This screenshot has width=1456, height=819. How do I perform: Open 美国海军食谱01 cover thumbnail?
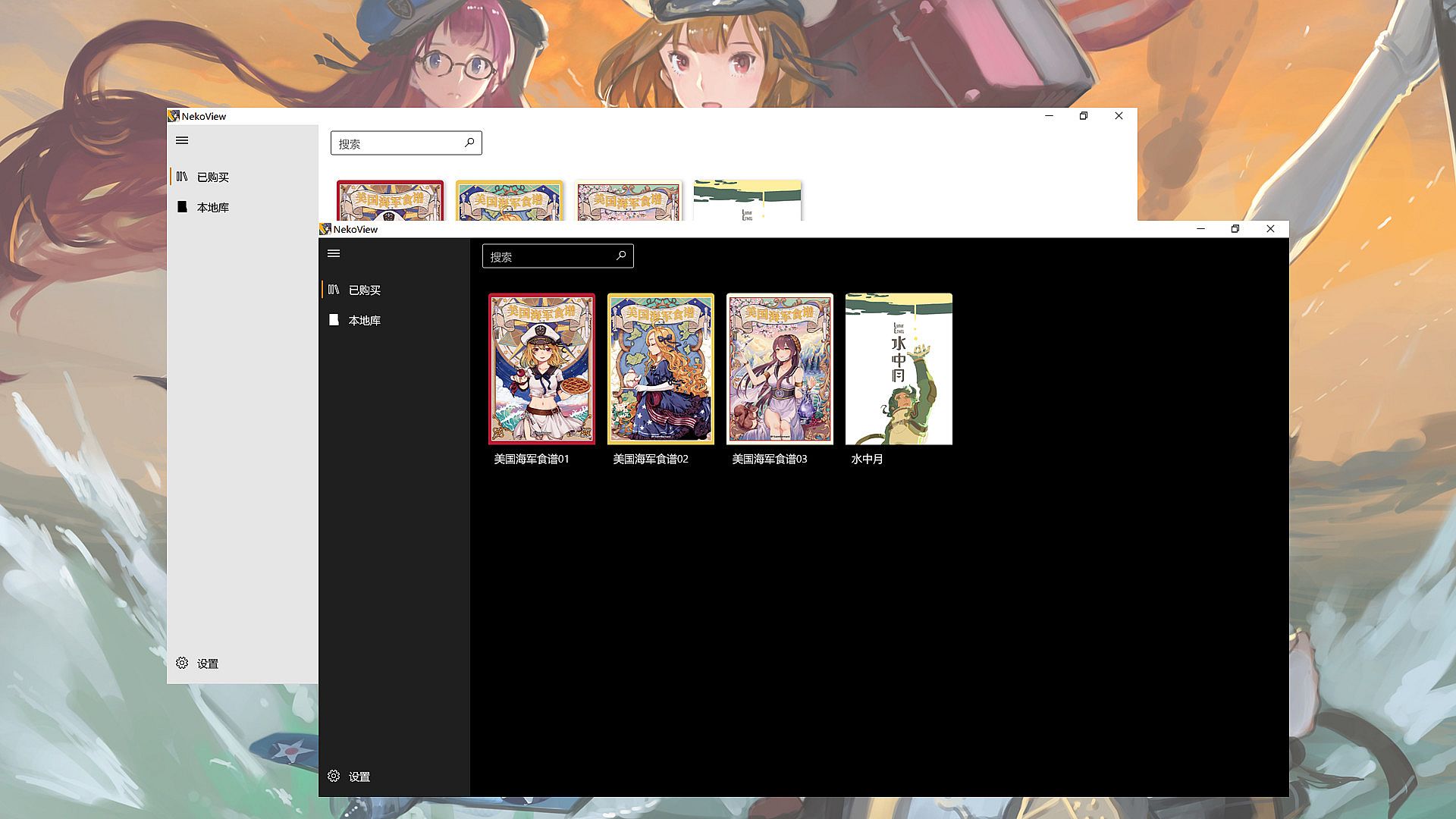pyautogui.click(x=541, y=369)
